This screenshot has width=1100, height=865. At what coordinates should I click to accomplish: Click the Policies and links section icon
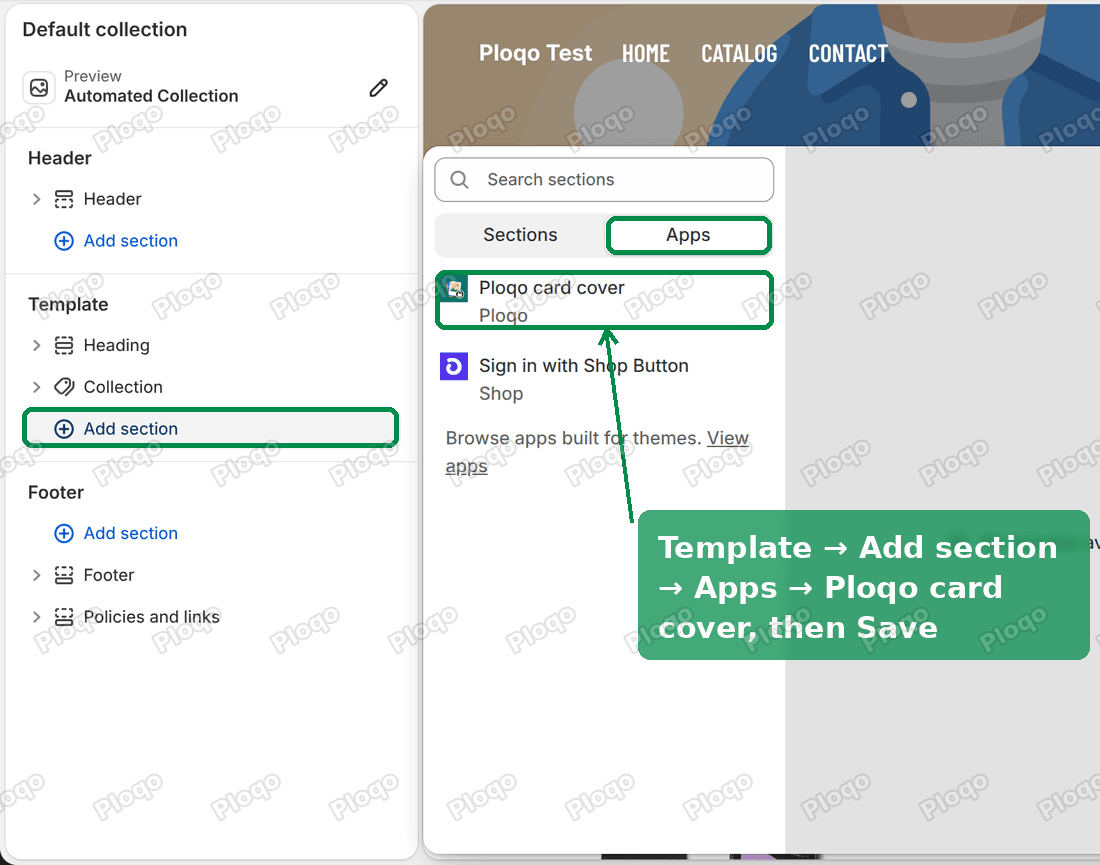tap(64, 617)
